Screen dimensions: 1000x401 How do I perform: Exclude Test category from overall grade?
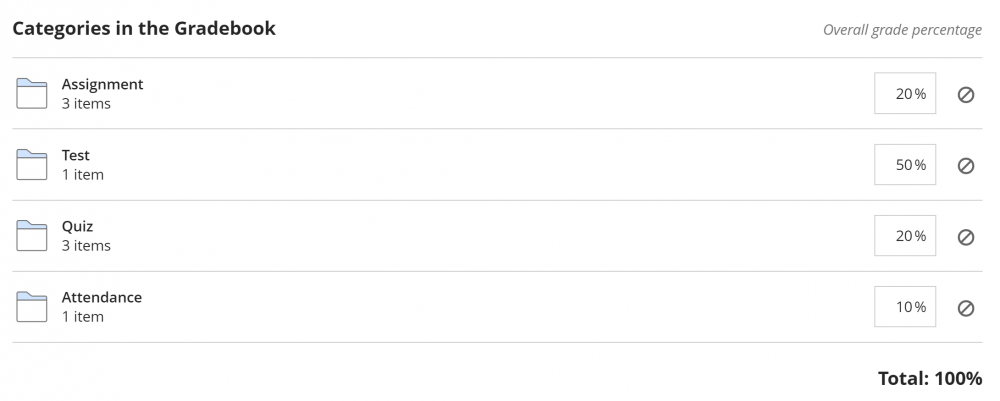click(x=966, y=165)
